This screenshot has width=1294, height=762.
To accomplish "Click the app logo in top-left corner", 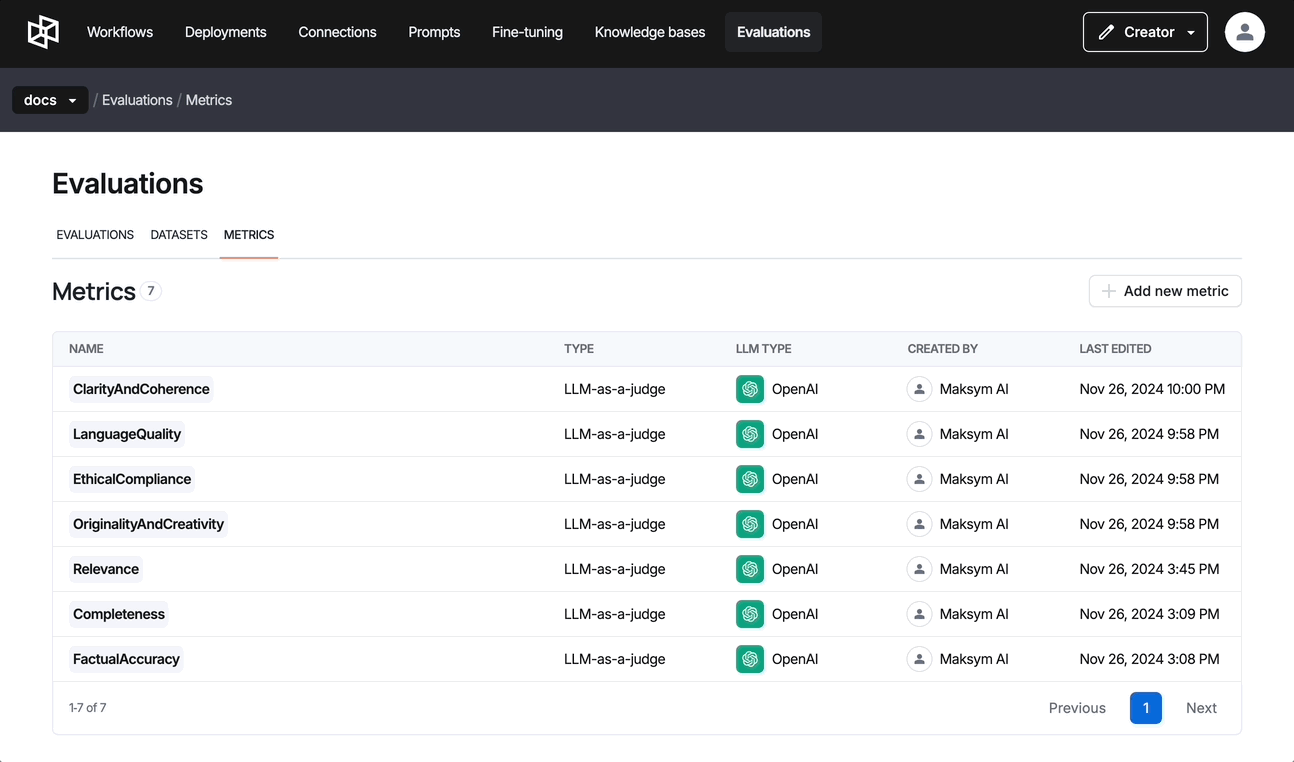I will (x=43, y=32).
